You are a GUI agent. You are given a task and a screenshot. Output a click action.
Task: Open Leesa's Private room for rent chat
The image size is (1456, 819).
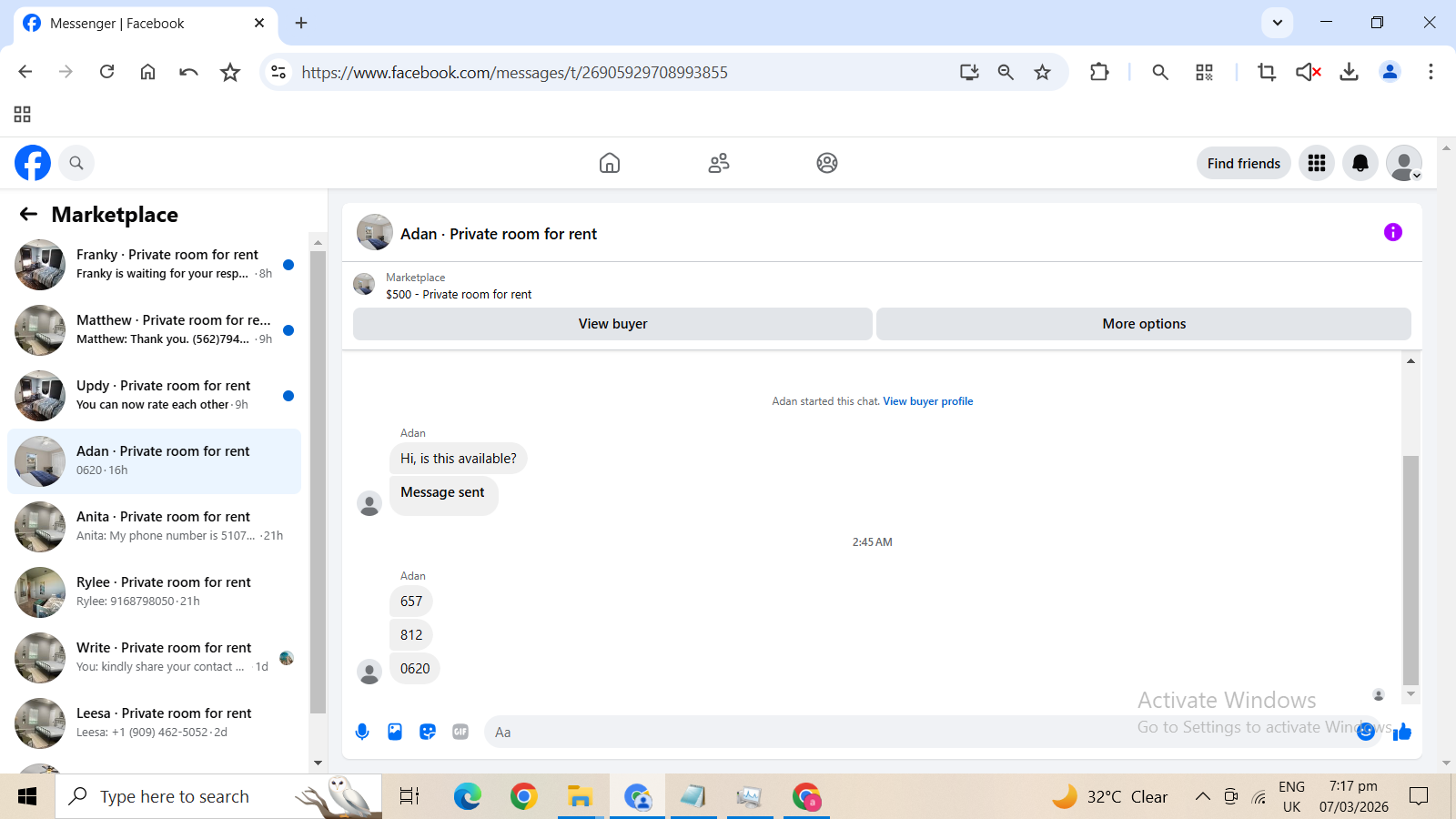click(x=154, y=723)
